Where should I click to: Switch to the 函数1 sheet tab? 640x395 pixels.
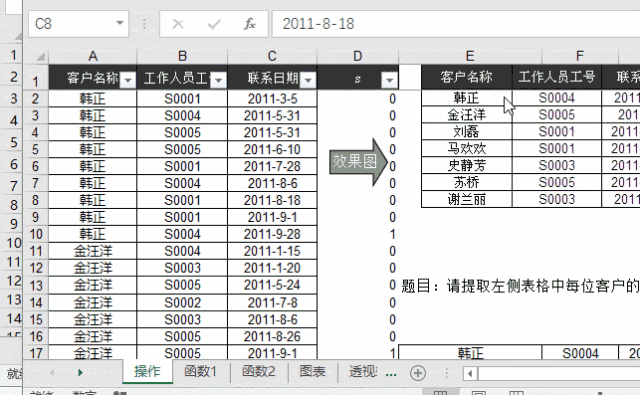200,371
